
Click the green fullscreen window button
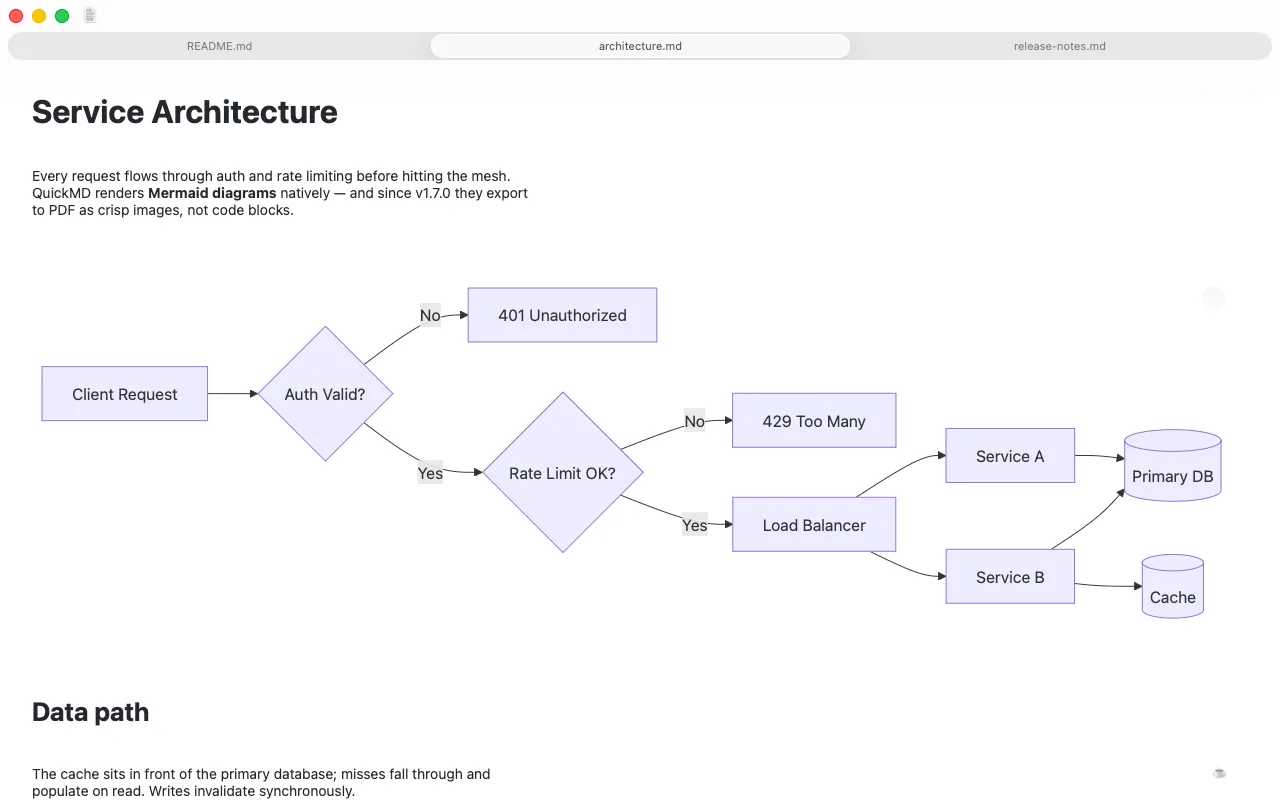tap(62, 16)
